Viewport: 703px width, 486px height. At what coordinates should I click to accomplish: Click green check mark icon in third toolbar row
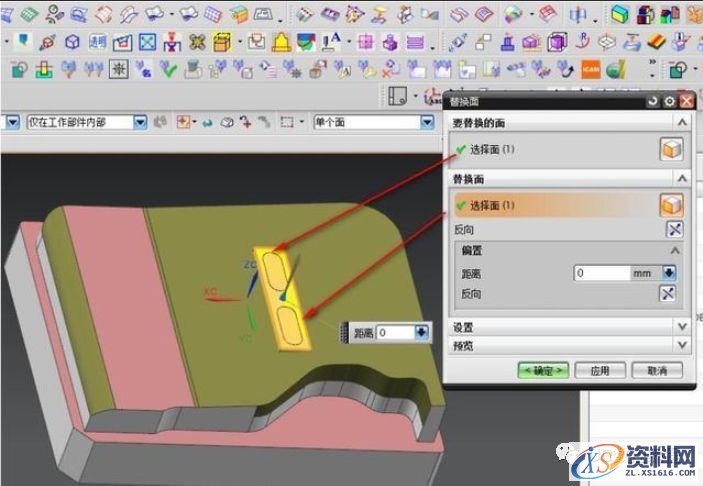(169, 69)
